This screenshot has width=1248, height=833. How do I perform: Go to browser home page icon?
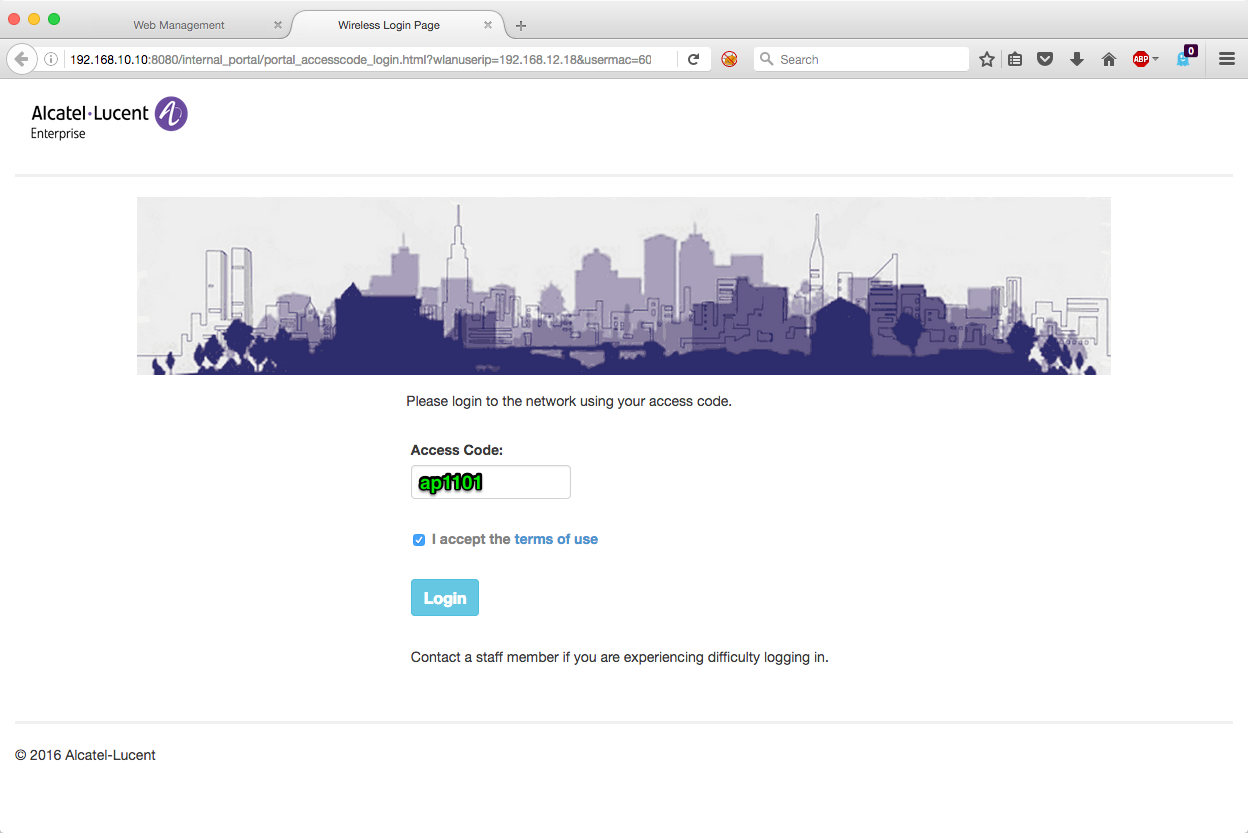(1108, 59)
